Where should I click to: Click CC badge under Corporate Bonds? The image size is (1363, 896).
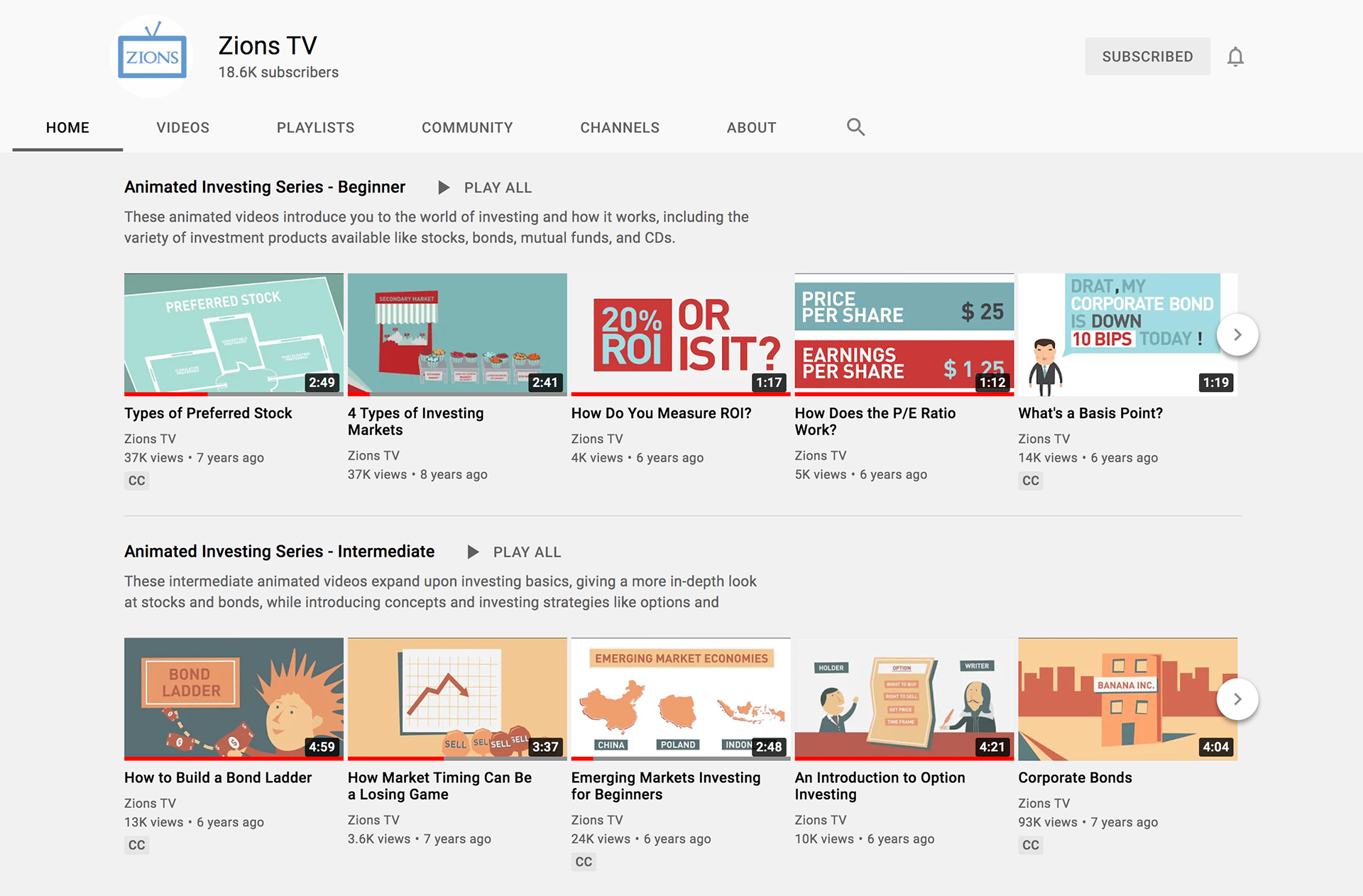1031,845
